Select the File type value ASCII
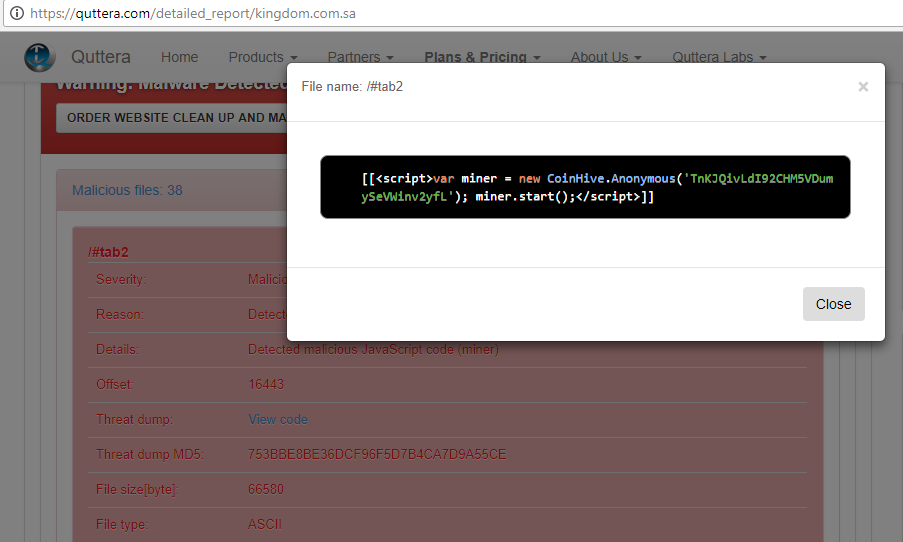 click(265, 524)
